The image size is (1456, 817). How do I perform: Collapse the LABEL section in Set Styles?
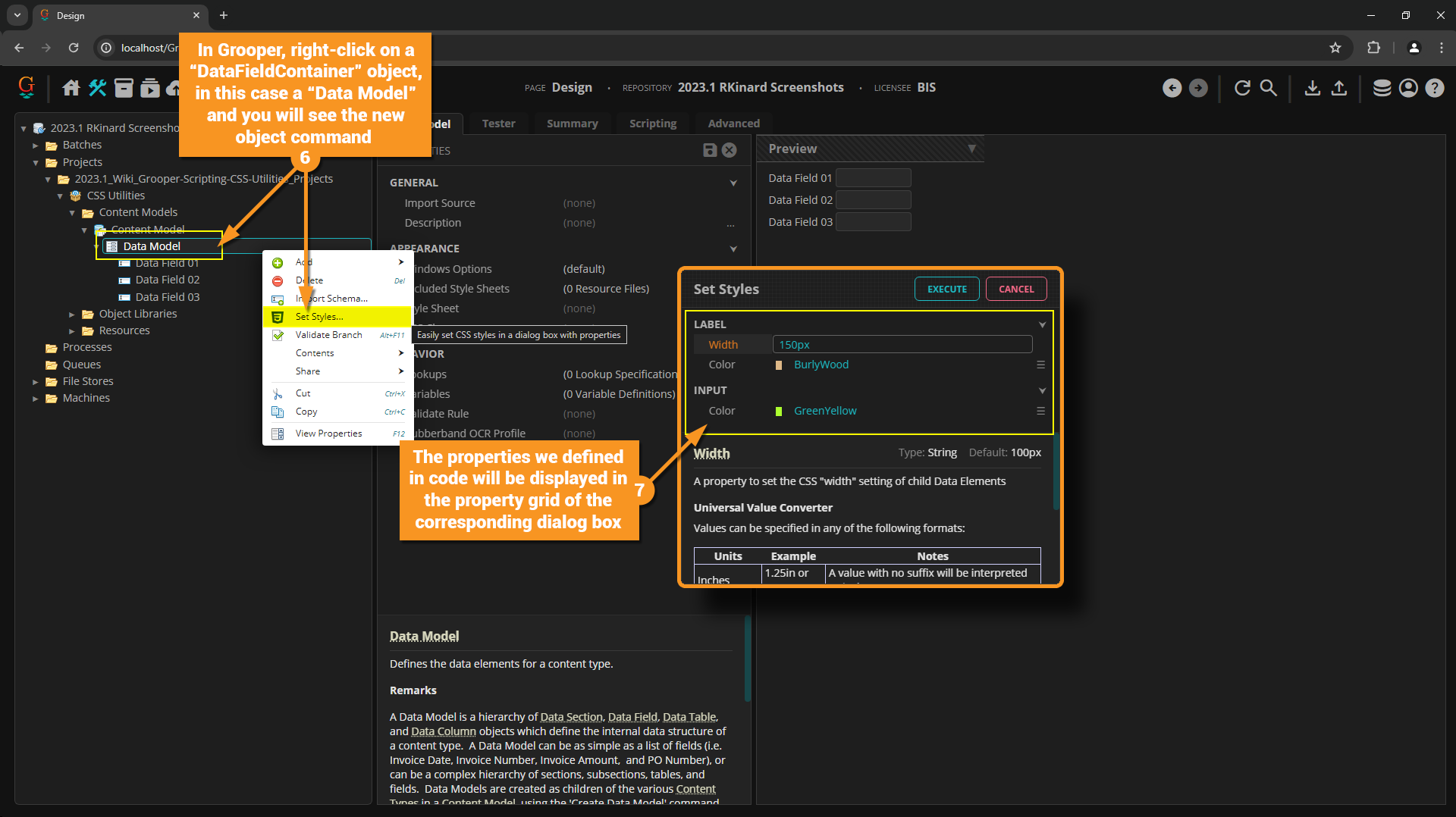(1042, 324)
